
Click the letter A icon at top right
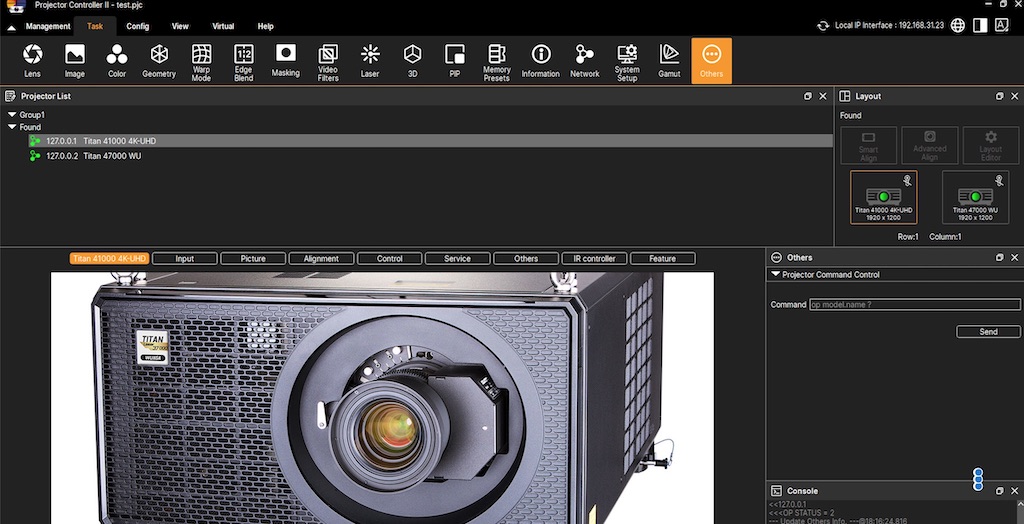[x=1001, y=25]
